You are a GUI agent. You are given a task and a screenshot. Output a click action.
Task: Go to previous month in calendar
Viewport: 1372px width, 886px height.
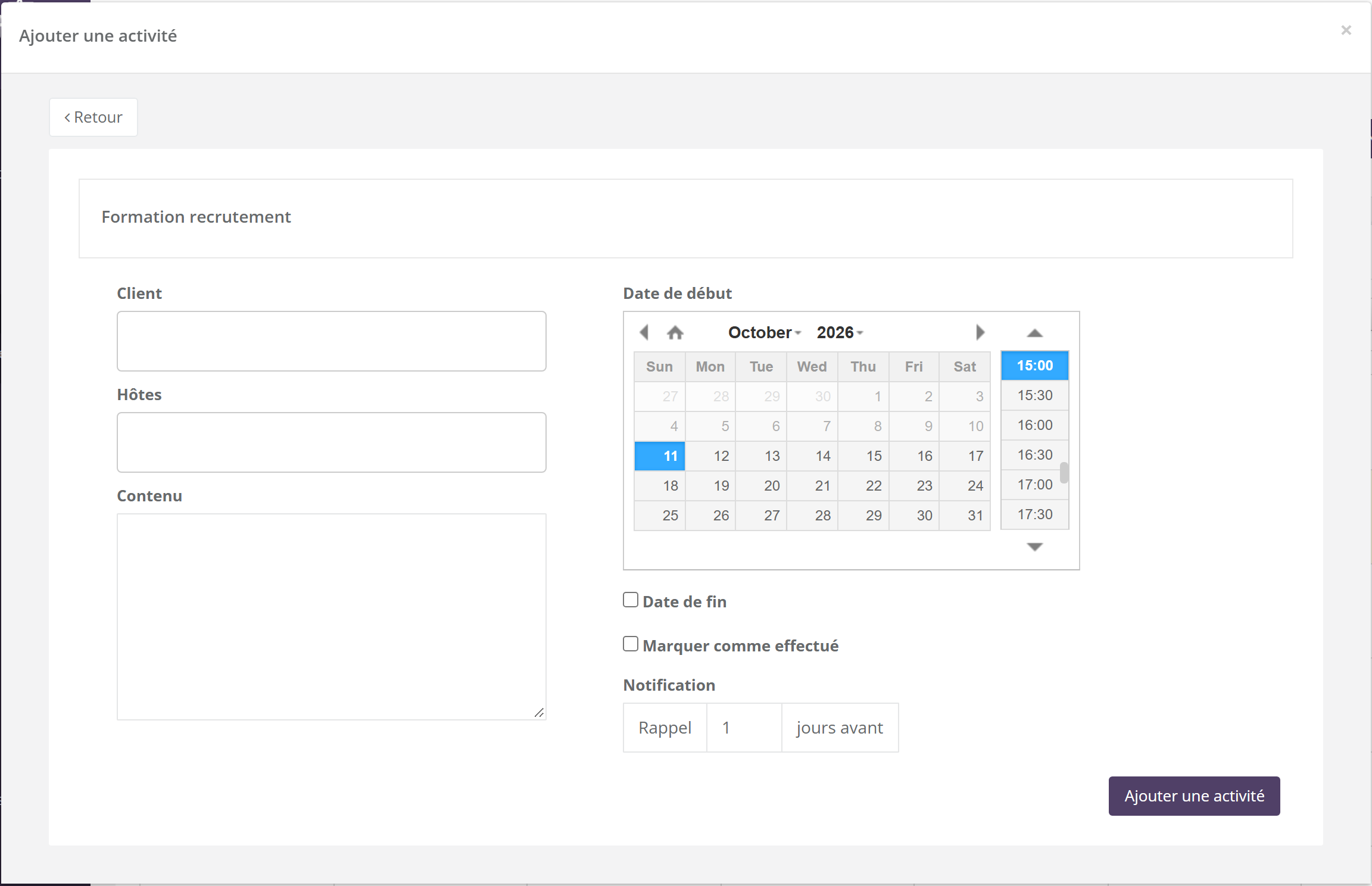click(x=644, y=332)
